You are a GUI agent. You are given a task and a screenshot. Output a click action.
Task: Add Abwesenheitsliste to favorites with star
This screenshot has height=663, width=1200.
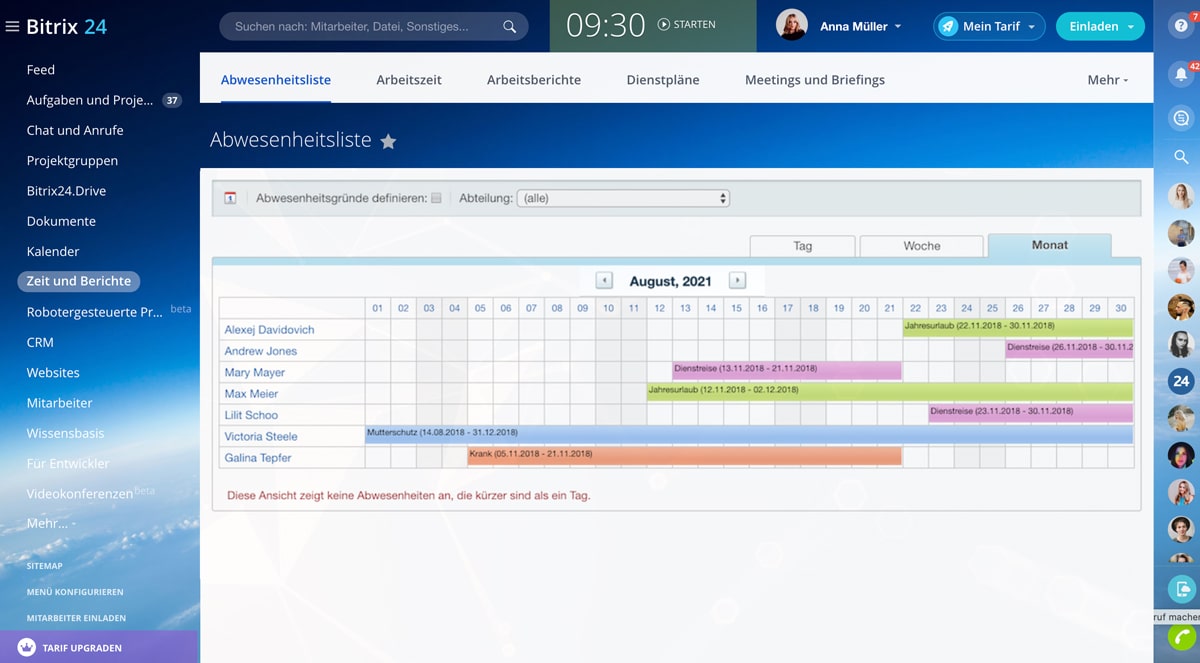pyautogui.click(x=388, y=142)
